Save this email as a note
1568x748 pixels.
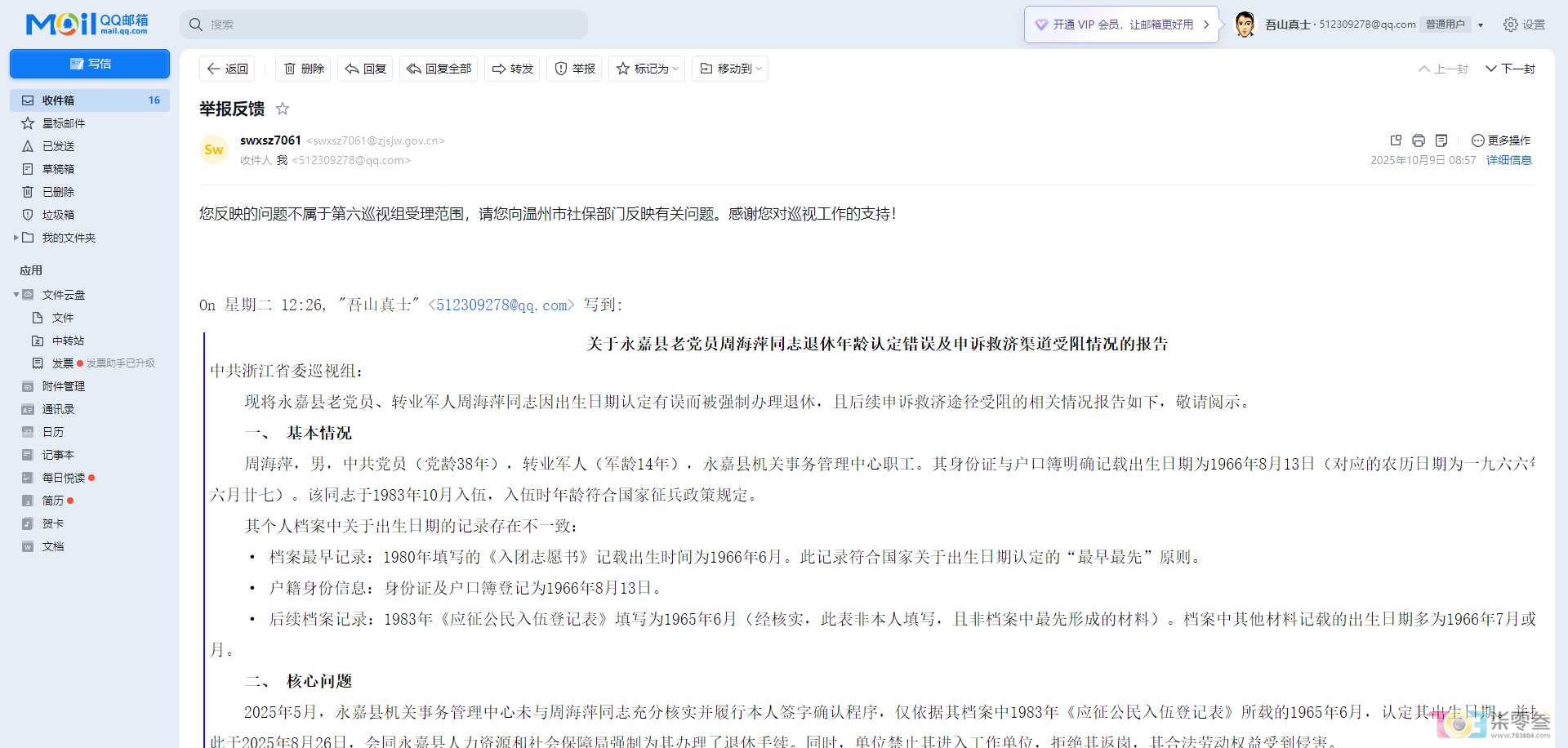(1441, 140)
